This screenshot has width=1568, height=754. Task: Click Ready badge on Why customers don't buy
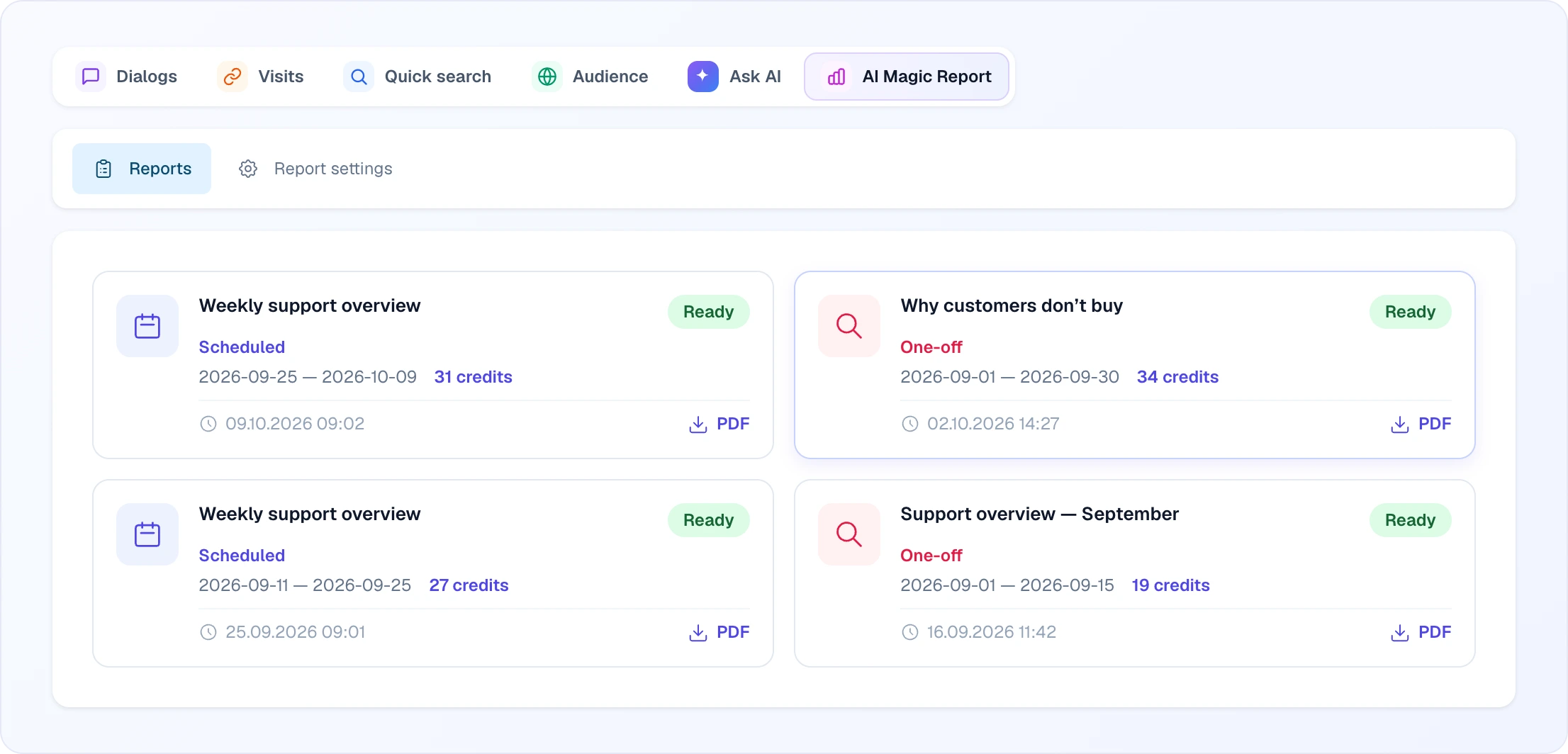tap(1410, 312)
